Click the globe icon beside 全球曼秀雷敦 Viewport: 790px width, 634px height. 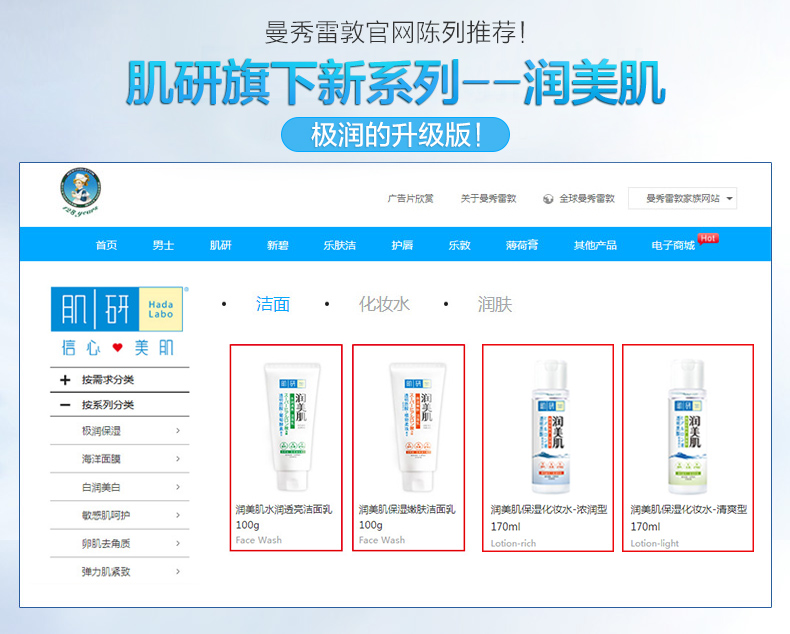click(x=548, y=199)
